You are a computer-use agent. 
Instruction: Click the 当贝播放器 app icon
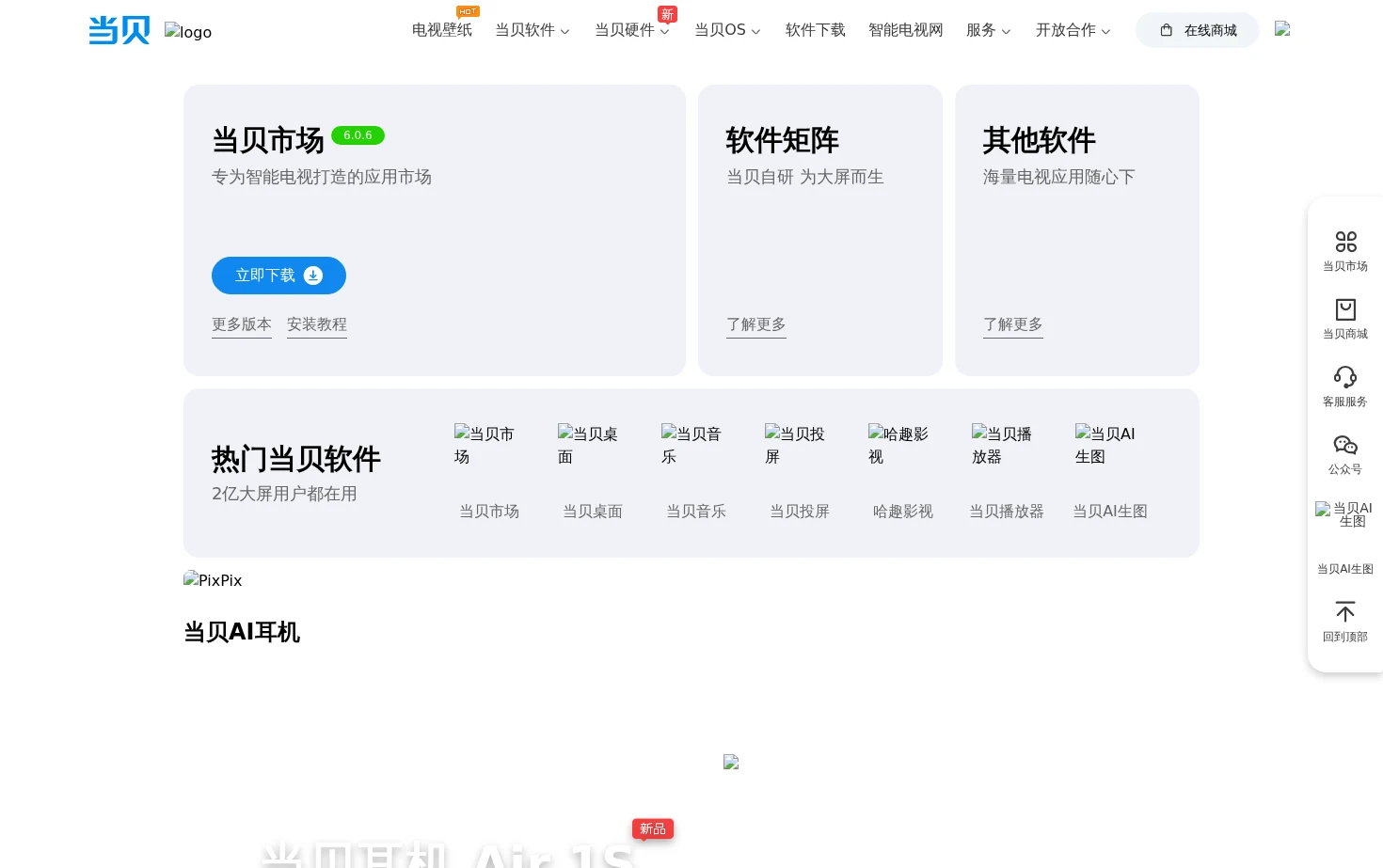point(1007,445)
